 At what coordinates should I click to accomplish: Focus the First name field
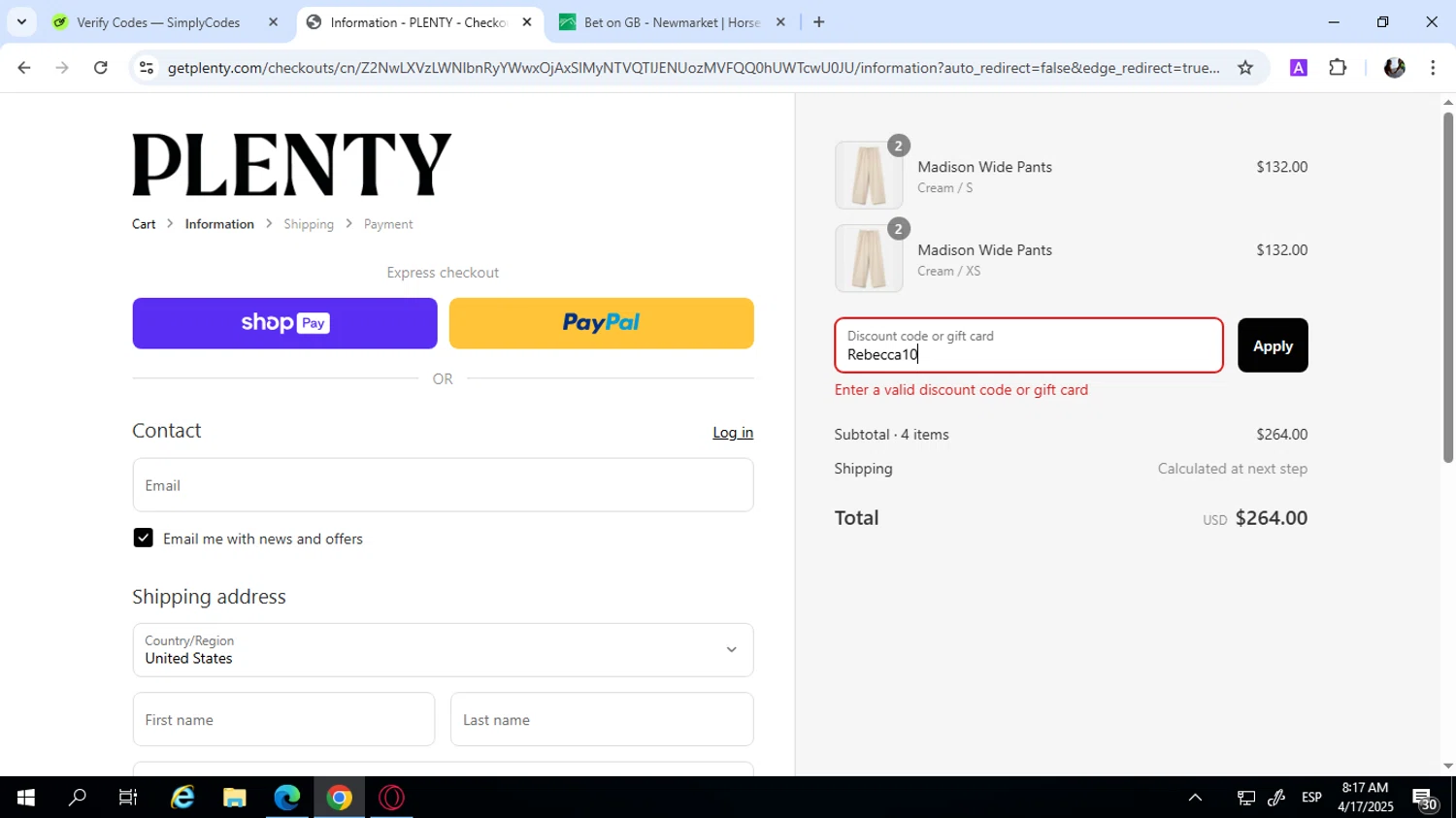click(x=283, y=719)
